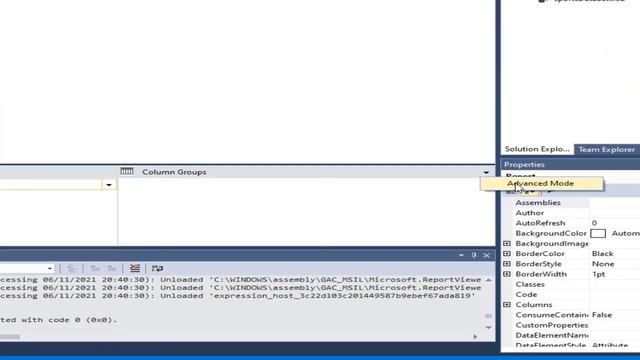Click Output scrollbar up arrow
This screenshot has width=640, height=360.
(x=489, y=280)
